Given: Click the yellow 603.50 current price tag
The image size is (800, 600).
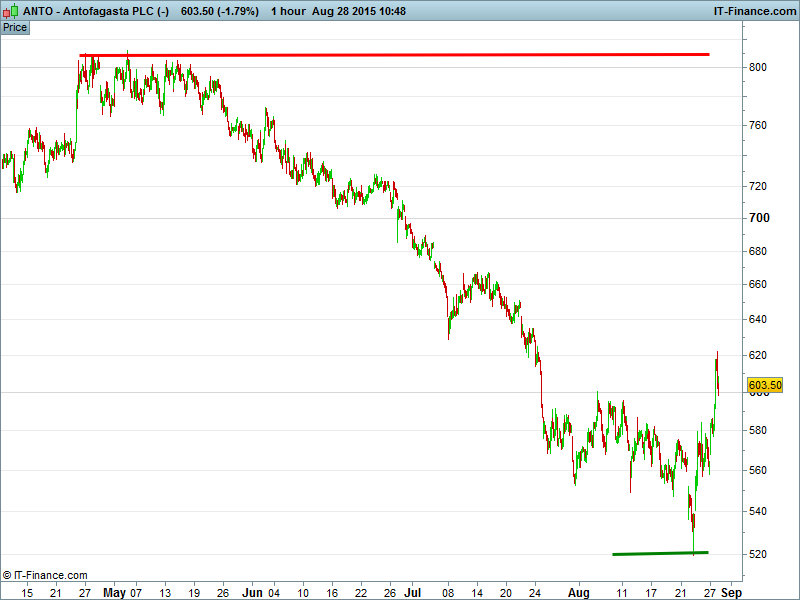Looking at the screenshot, I should (765, 385).
